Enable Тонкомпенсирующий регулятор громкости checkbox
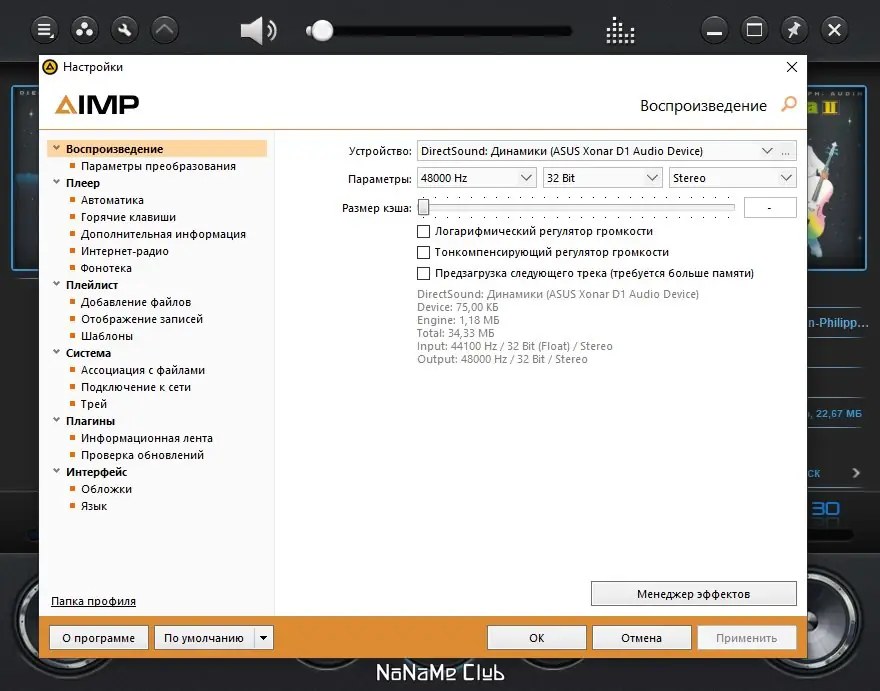880x691 pixels. click(424, 253)
